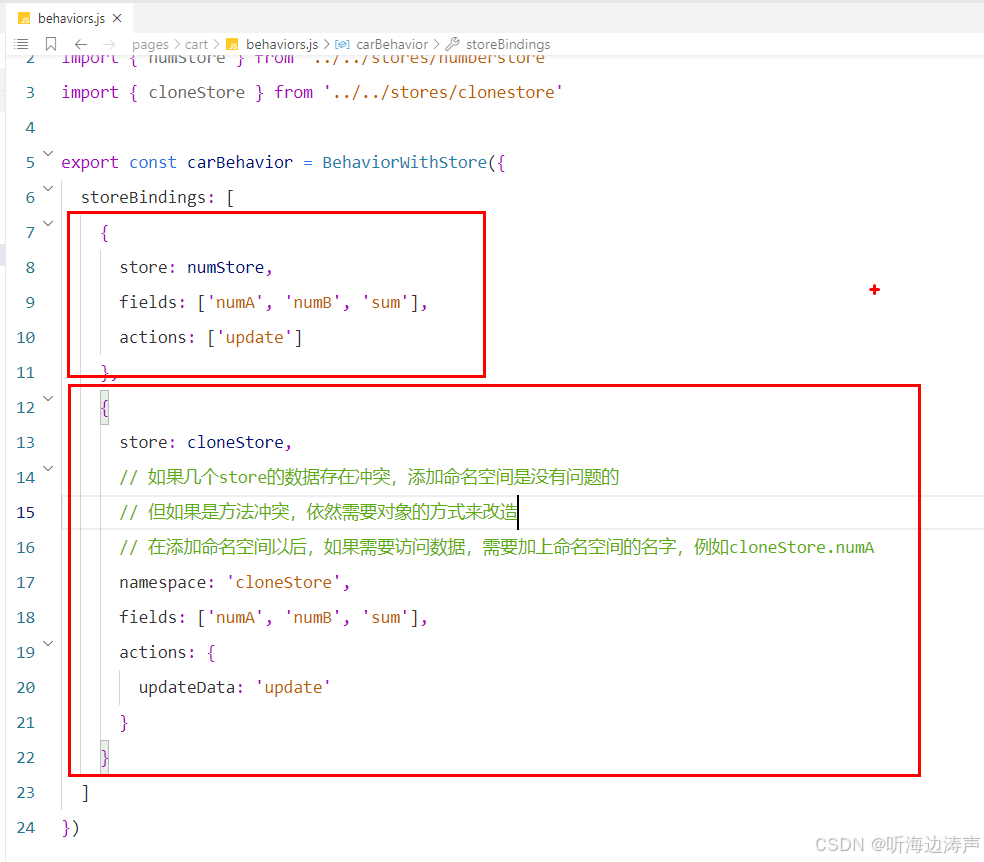Collapse the export carBehavior block at line 5
The width and height of the screenshot is (984, 862).
pos(47,152)
